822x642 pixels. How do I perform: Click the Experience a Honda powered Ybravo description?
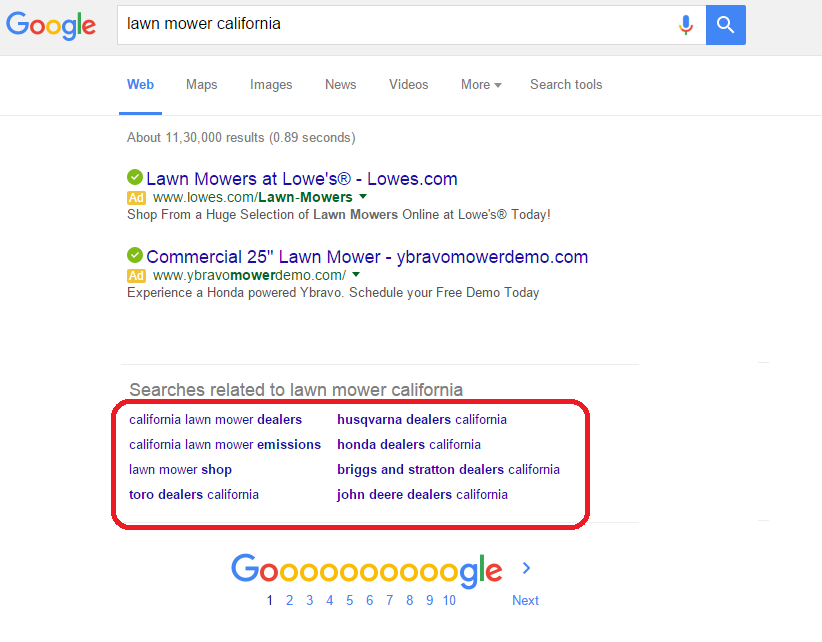point(333,293)
